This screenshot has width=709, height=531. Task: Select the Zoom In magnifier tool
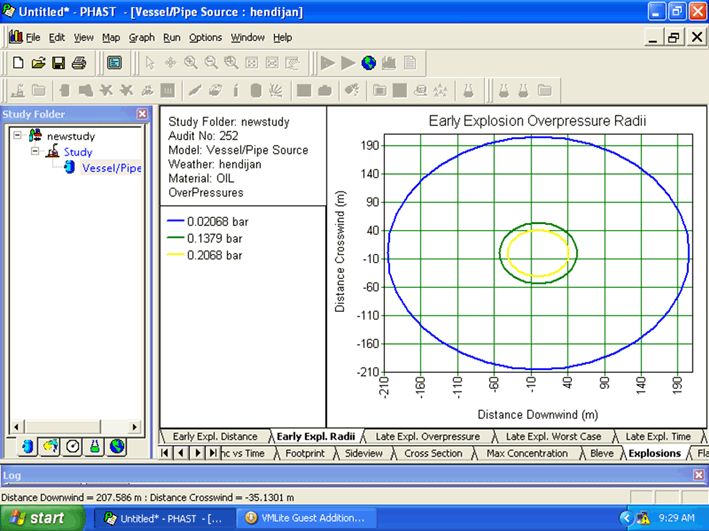click(190, 63)
